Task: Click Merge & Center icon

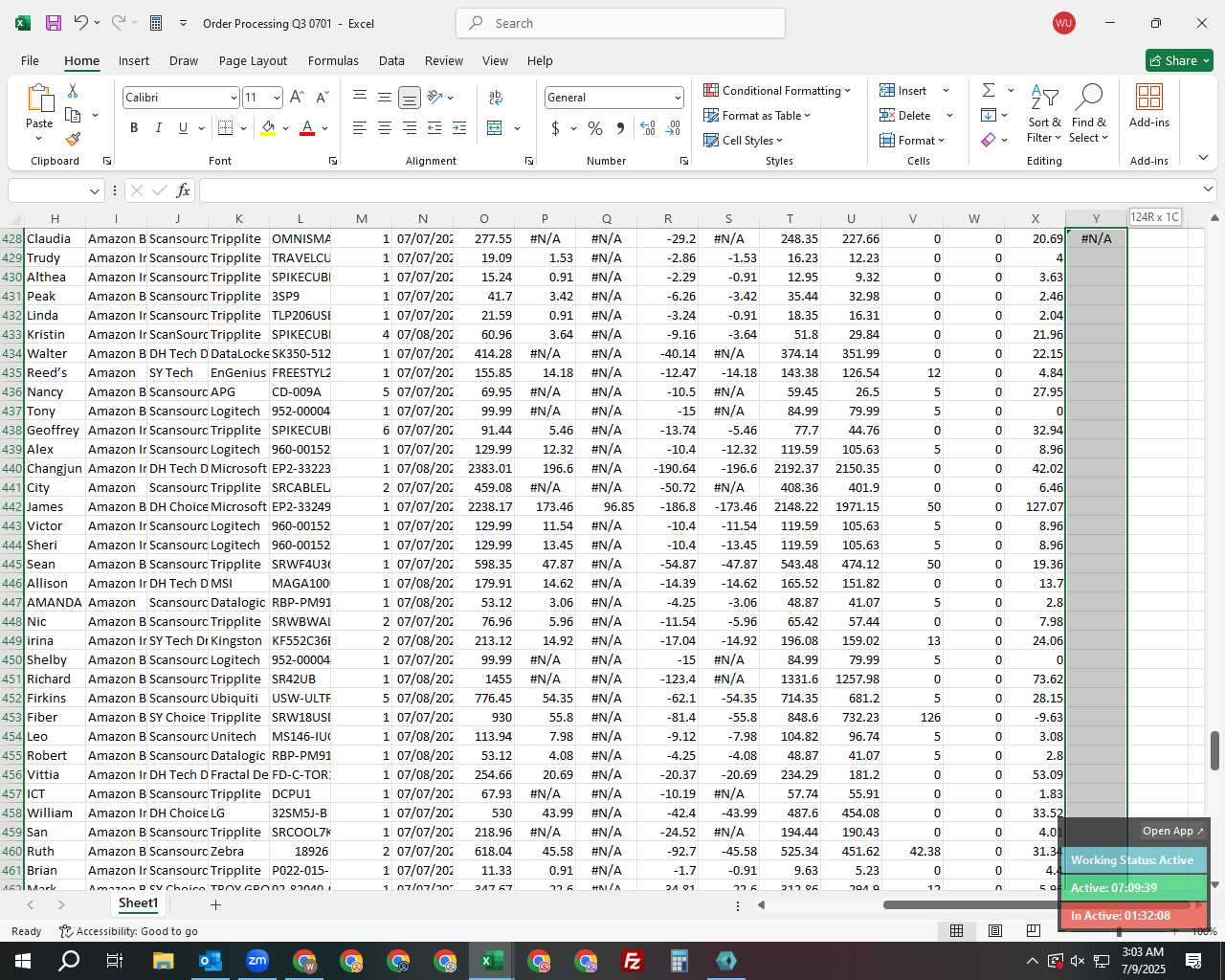Action: coord(495,128)
